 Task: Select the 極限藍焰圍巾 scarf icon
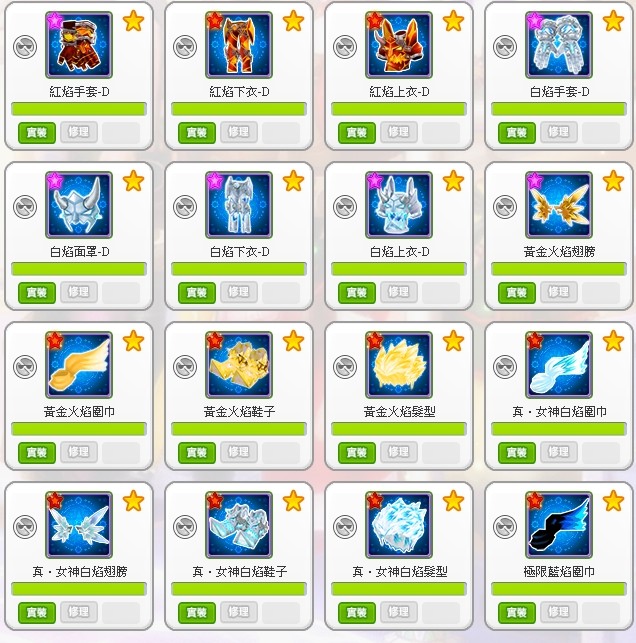click(558, 524)
